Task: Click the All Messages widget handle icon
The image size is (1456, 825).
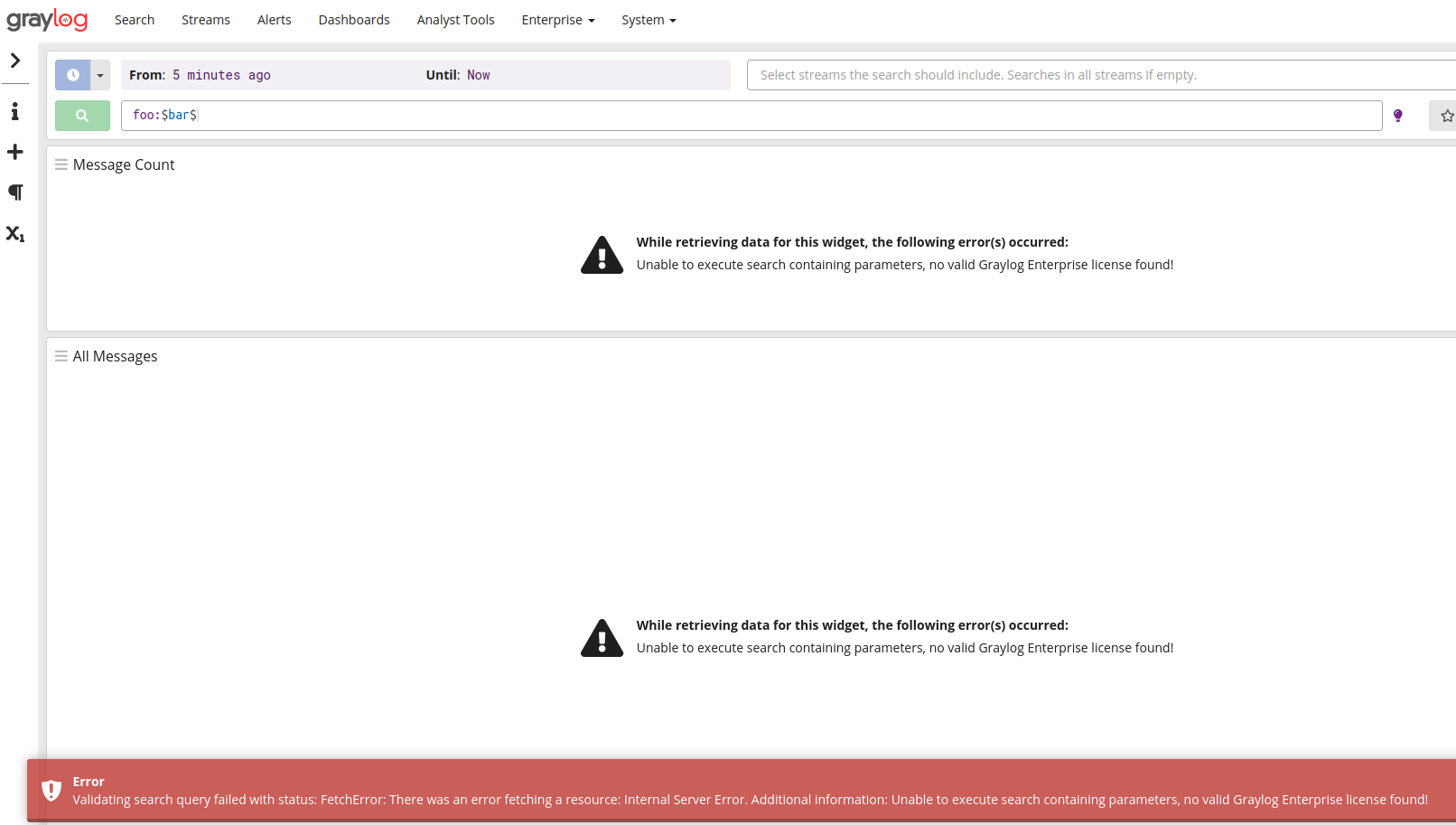Action: coord(61,355)
